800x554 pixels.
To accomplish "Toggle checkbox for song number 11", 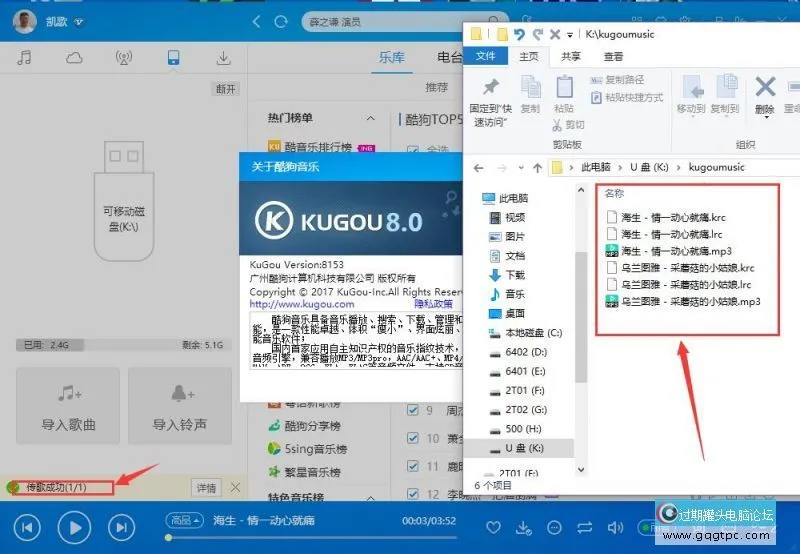I will click(413, 466).
